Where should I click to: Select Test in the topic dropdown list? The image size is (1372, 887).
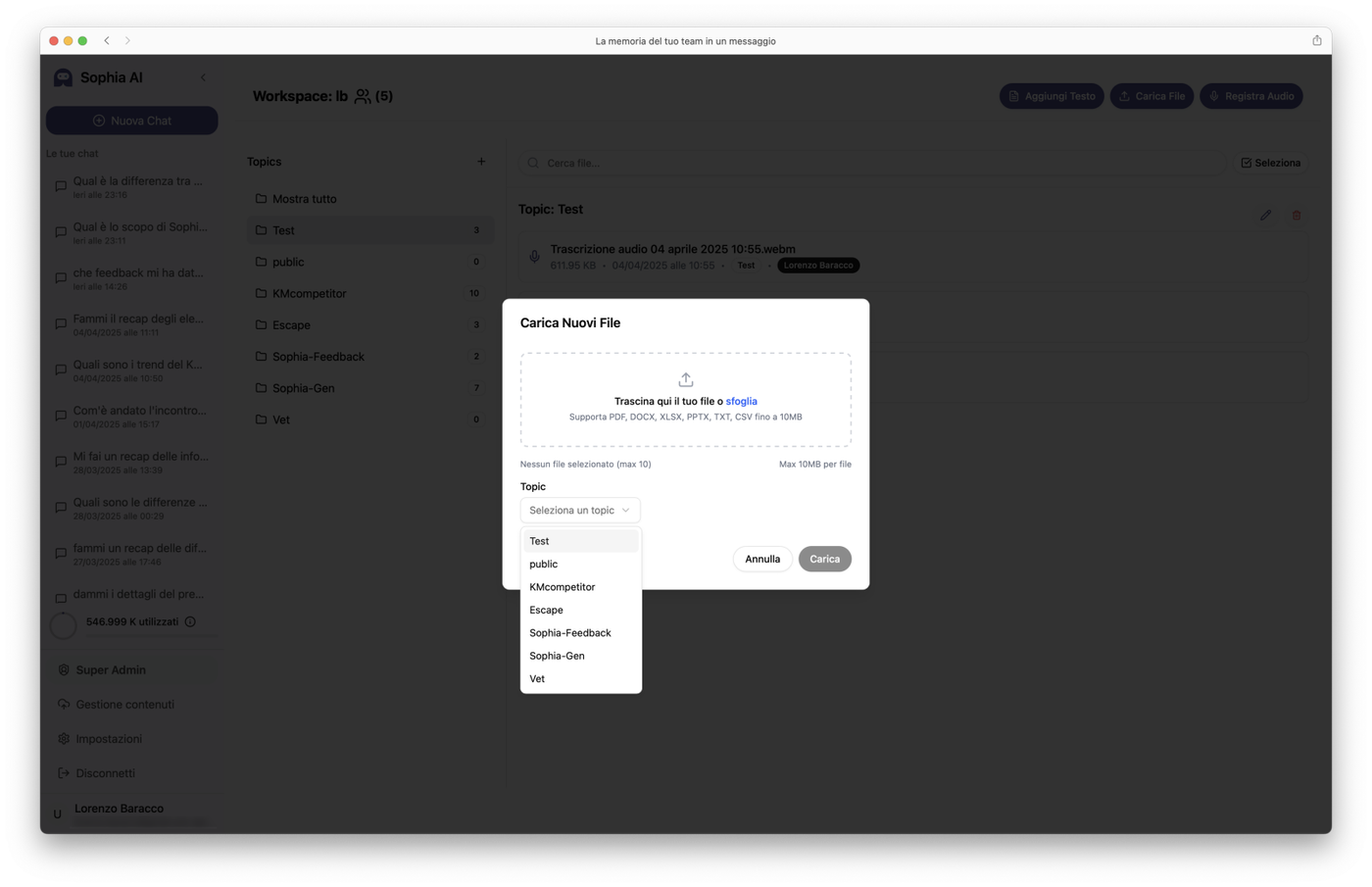tap(580, 541)
